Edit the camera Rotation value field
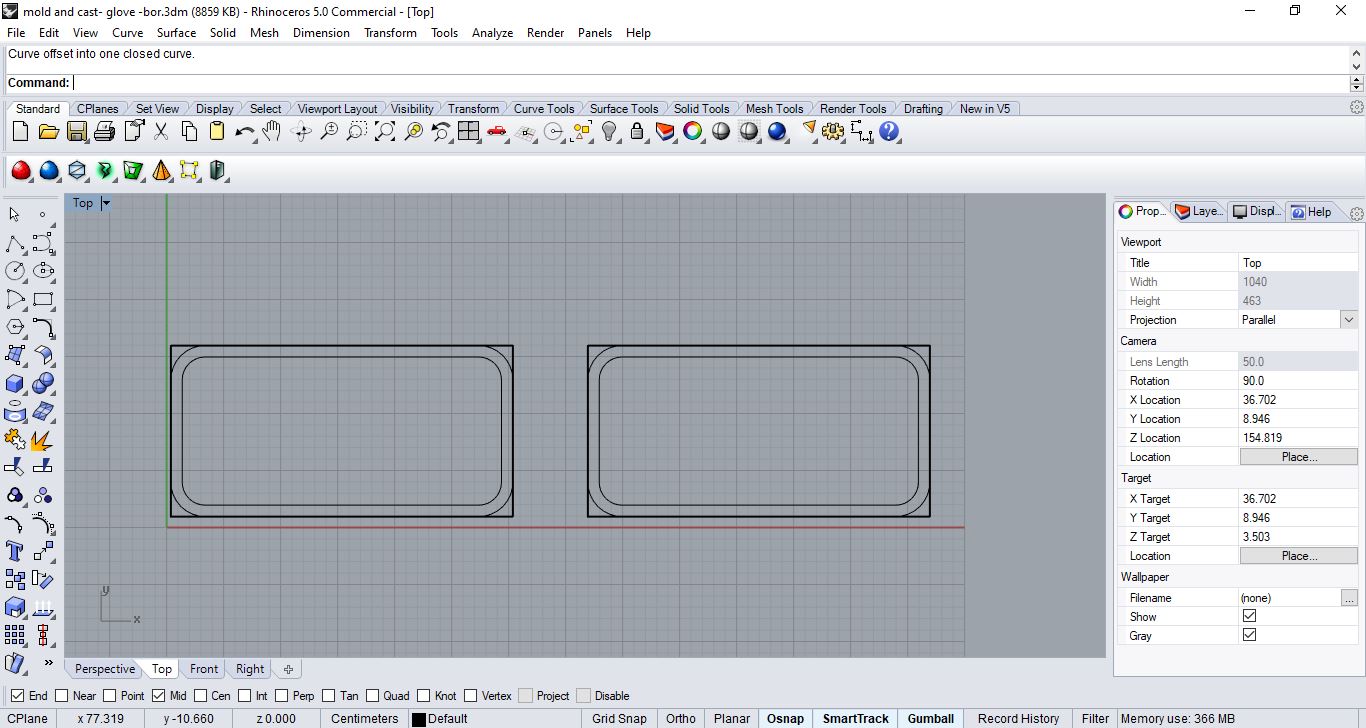The height and width of the screenshot is (728, 1366). click(1298, 381)
